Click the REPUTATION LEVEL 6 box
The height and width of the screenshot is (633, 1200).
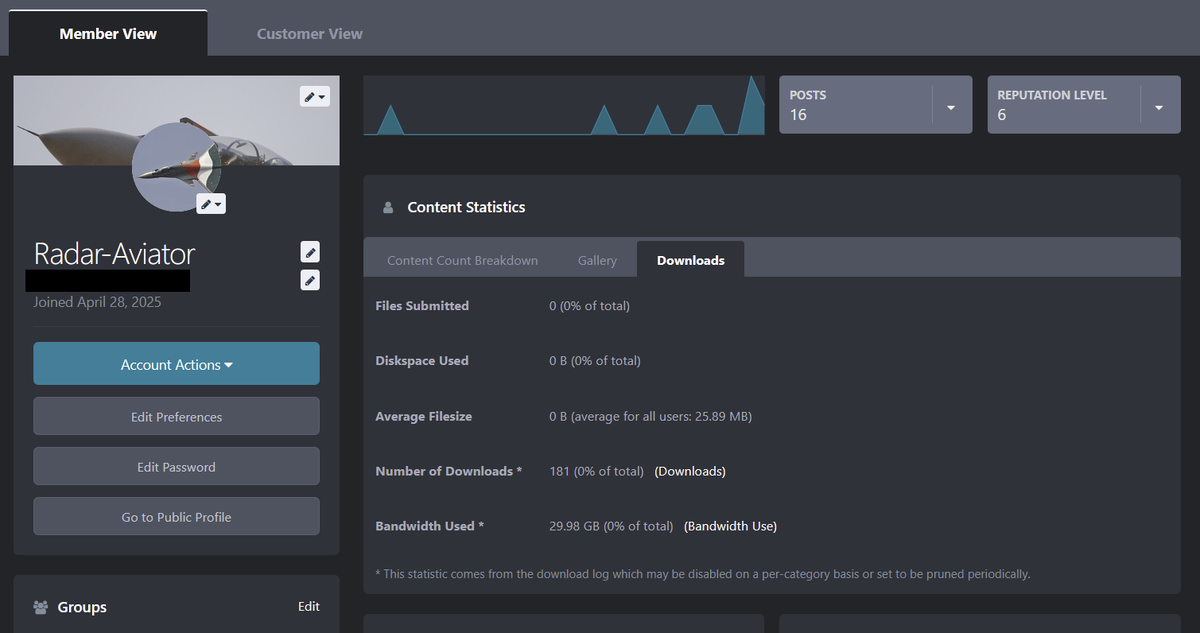pyautogui.click(x=1084, y=105)
